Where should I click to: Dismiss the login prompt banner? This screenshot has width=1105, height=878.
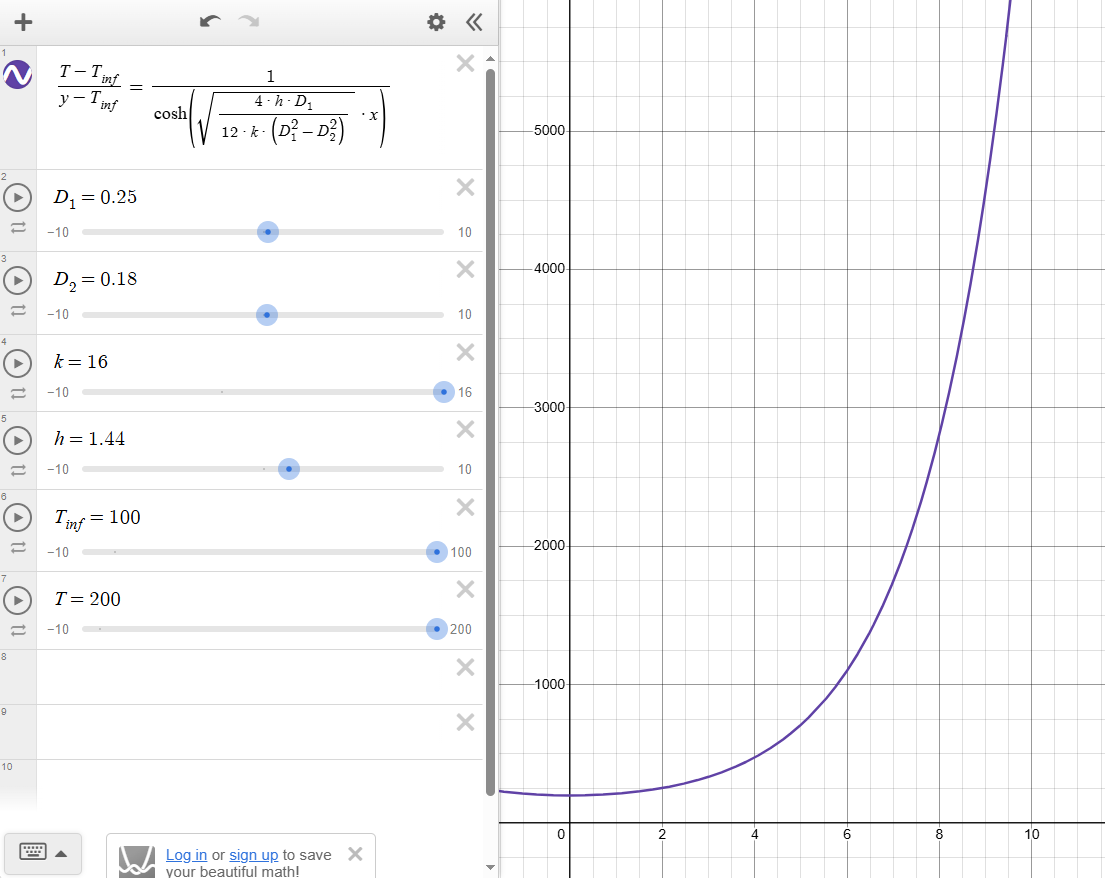click(x=354, y=855)
